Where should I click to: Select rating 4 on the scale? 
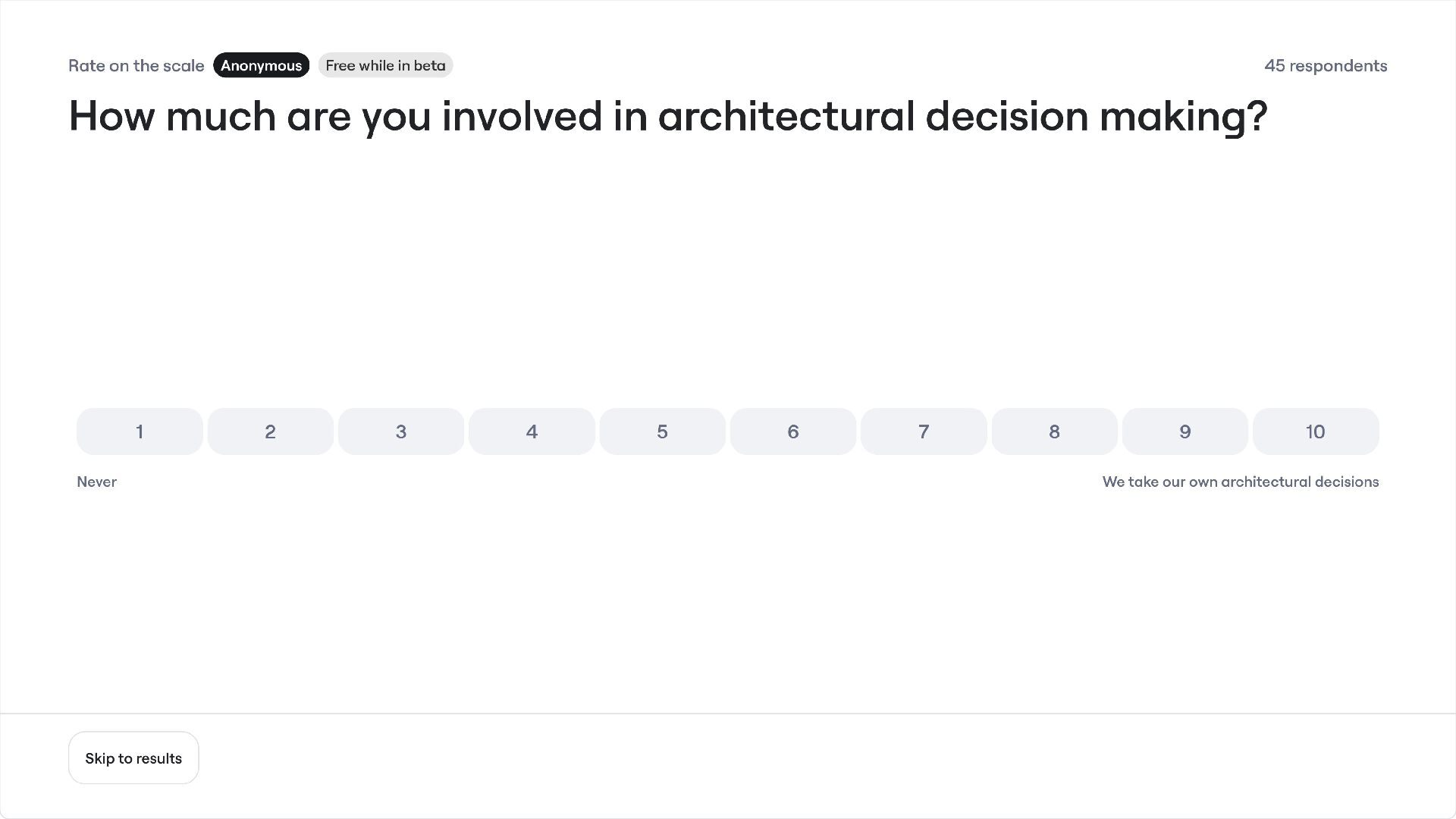[532, 431]
